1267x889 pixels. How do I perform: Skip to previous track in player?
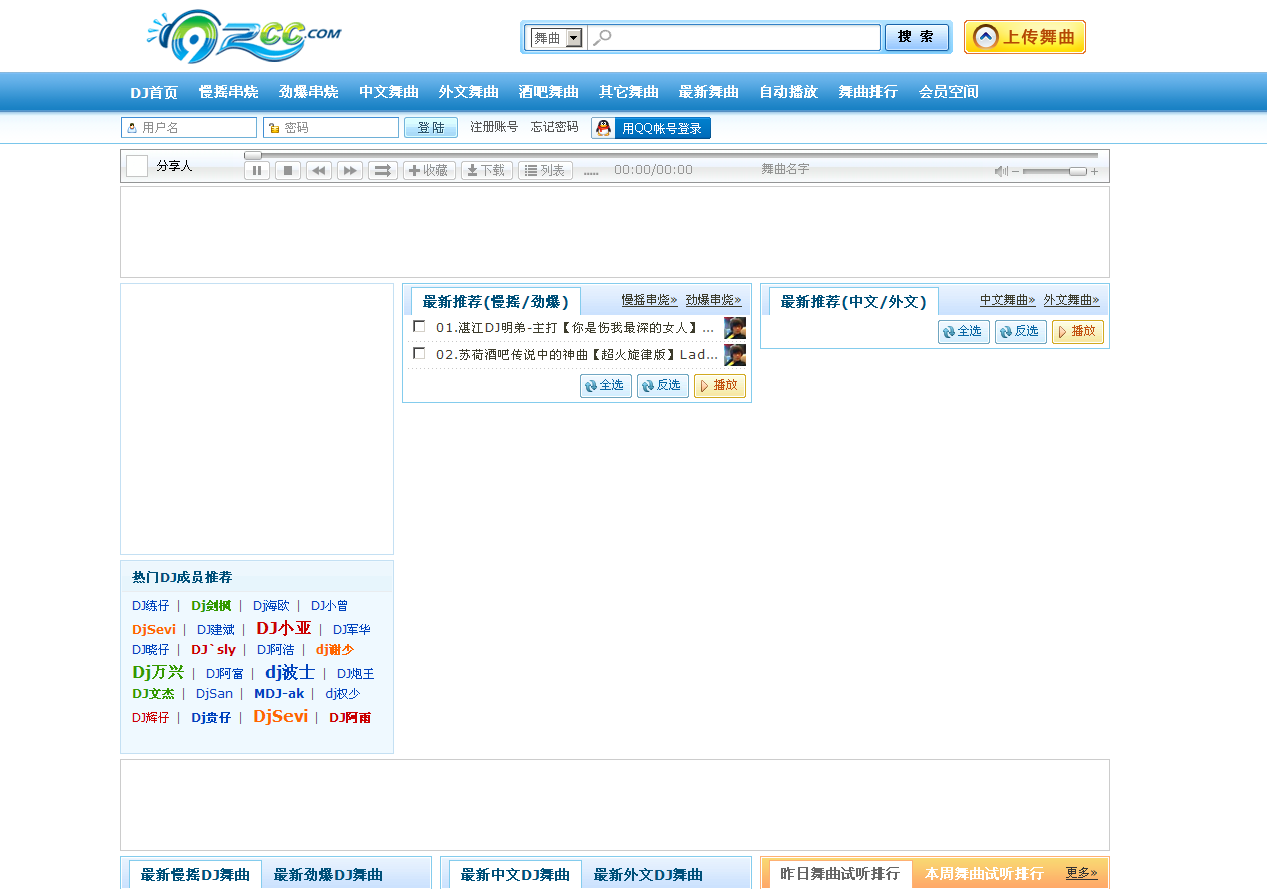[x=319, y=171]
